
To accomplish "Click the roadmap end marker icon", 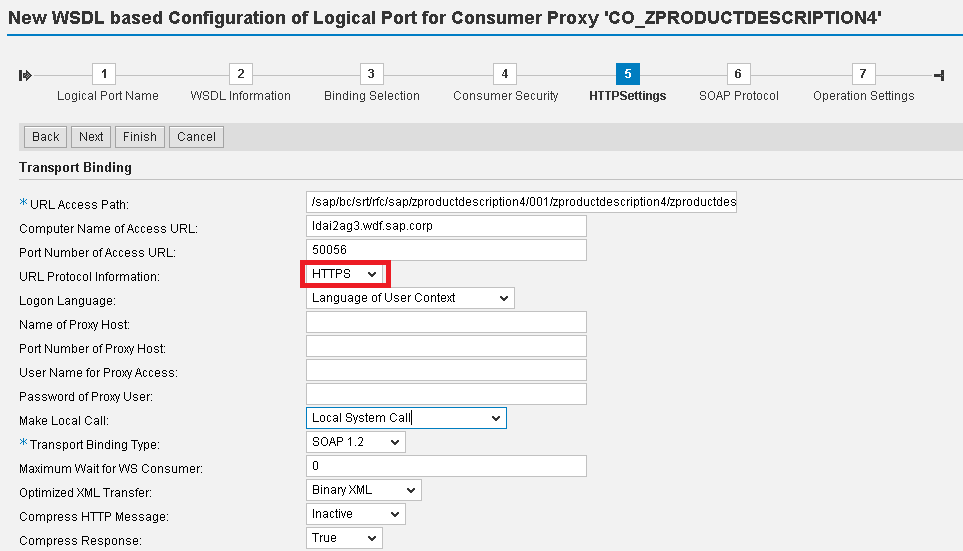I will tap(938, 76).
